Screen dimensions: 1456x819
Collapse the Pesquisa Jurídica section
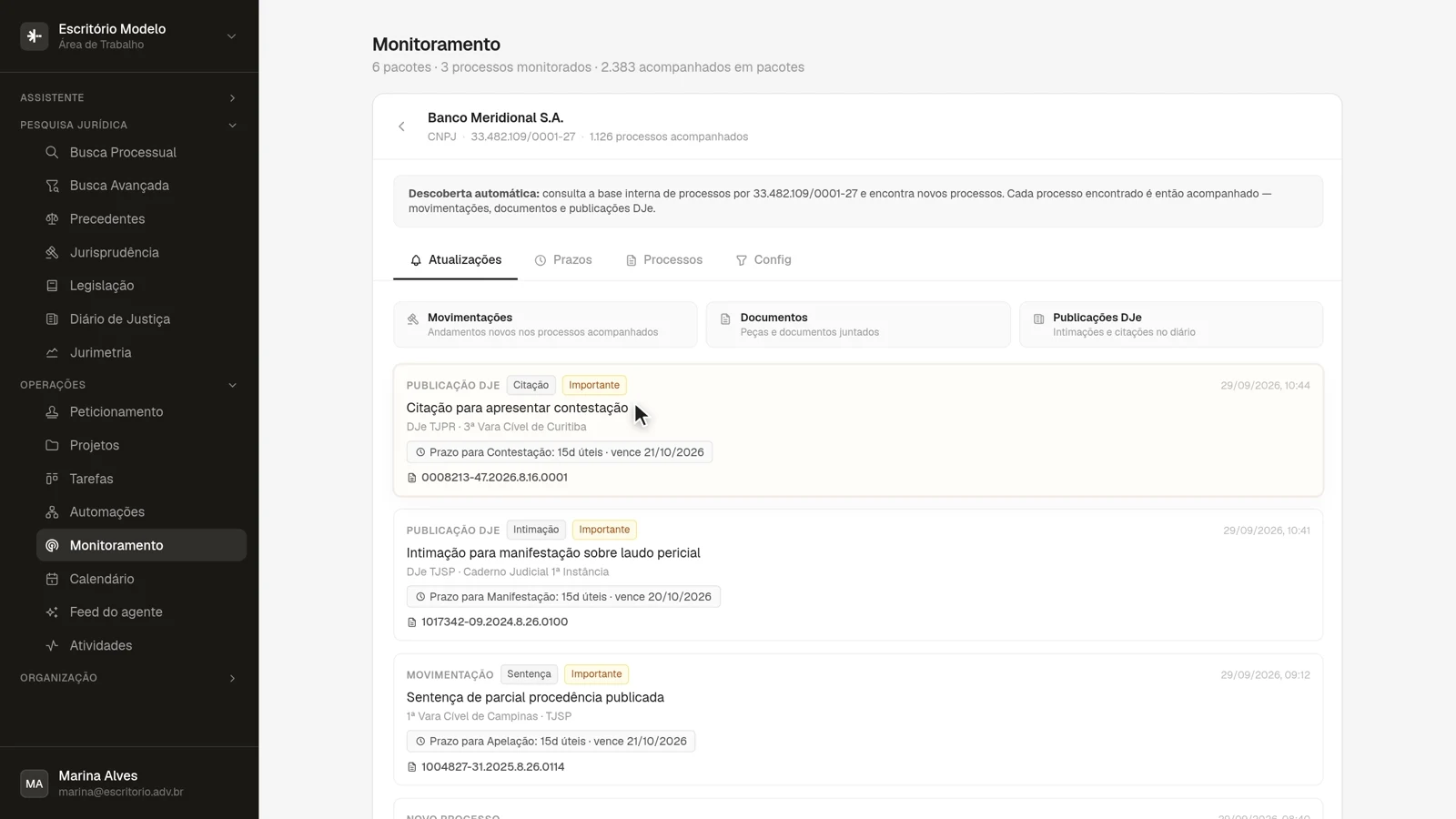[x=232, y=125]
